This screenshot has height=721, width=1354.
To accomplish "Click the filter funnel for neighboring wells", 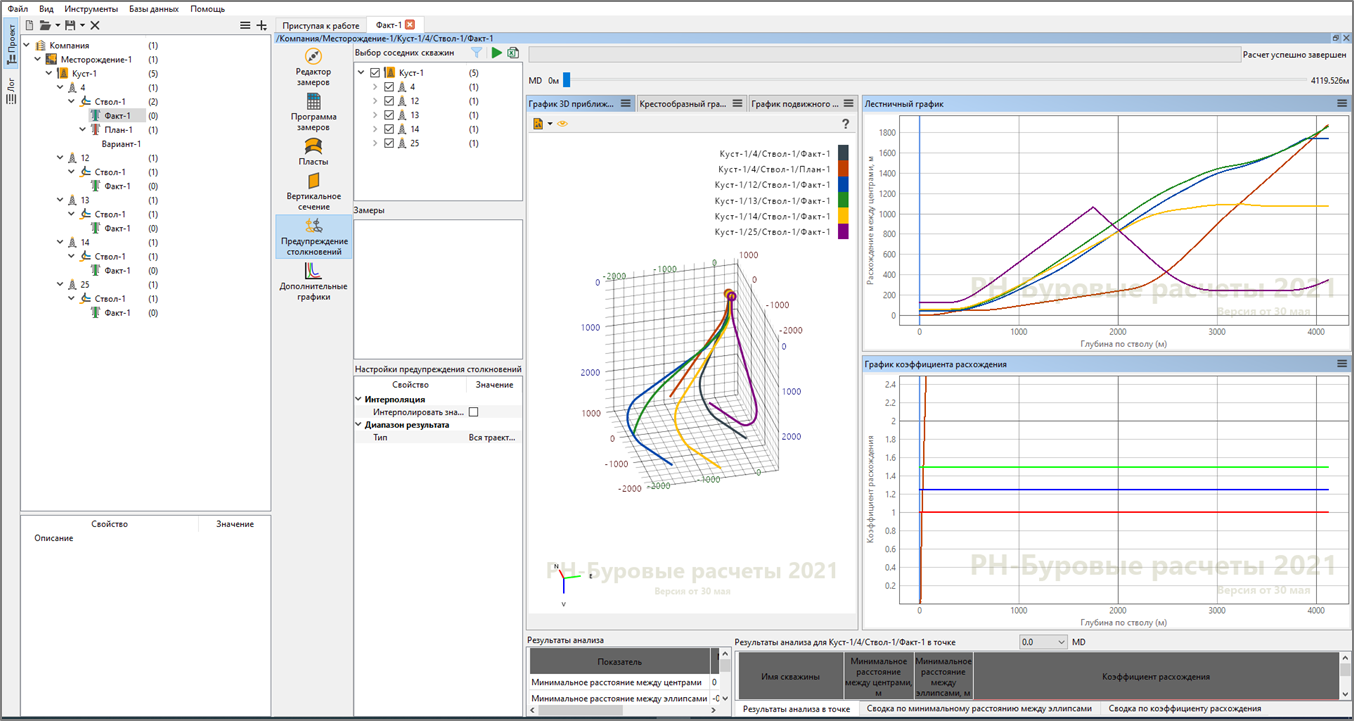I will click(477, 53).
